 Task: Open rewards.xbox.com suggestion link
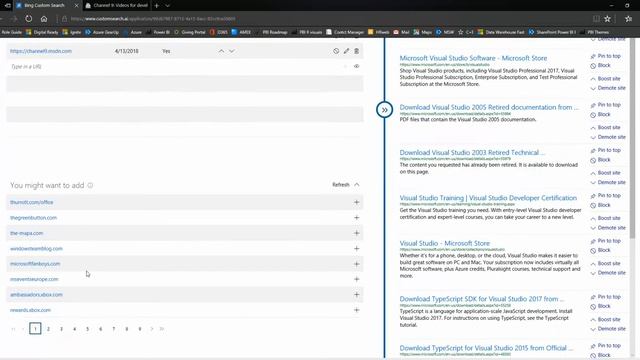[x=30, y=310]
